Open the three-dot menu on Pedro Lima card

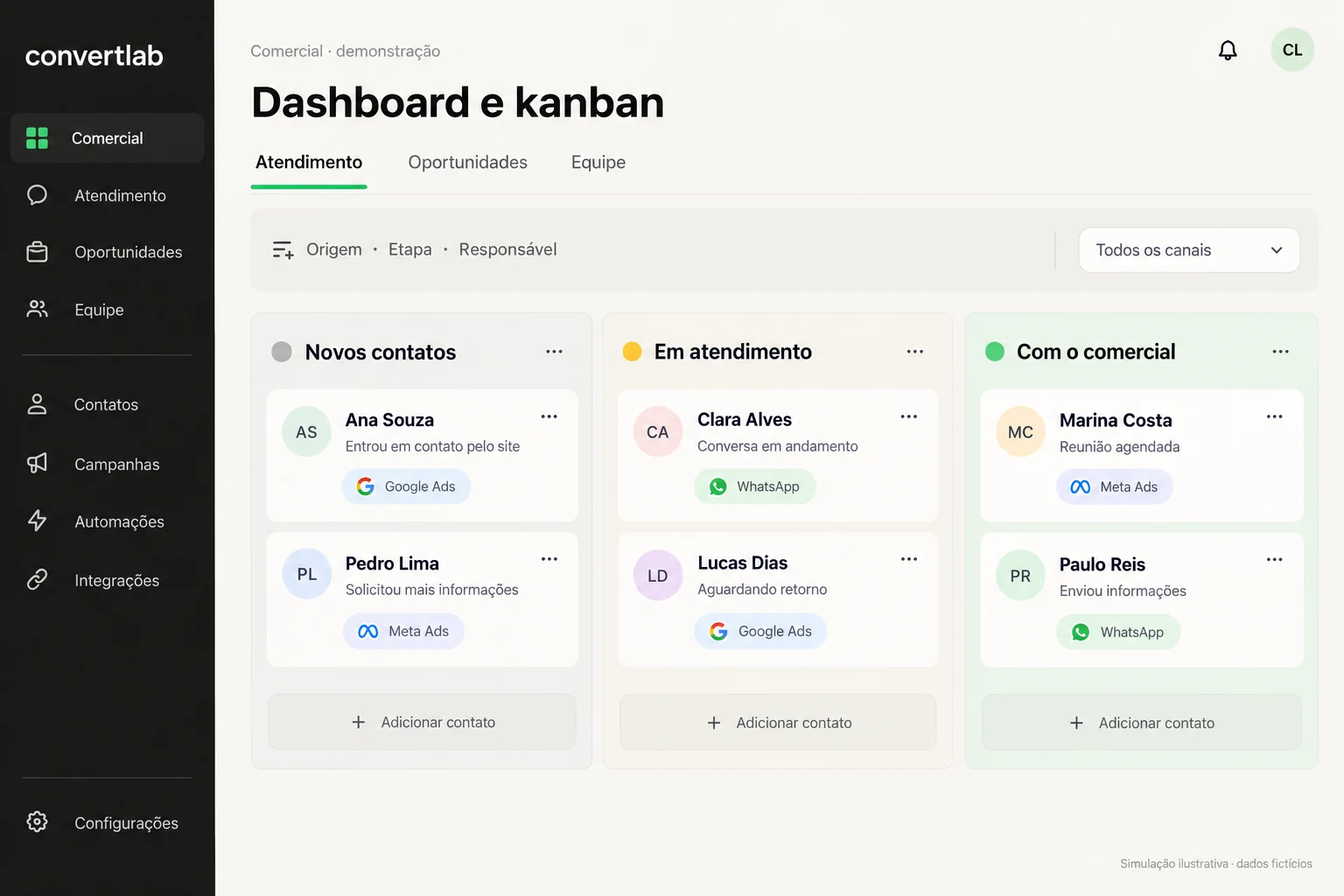pos(549,559)
